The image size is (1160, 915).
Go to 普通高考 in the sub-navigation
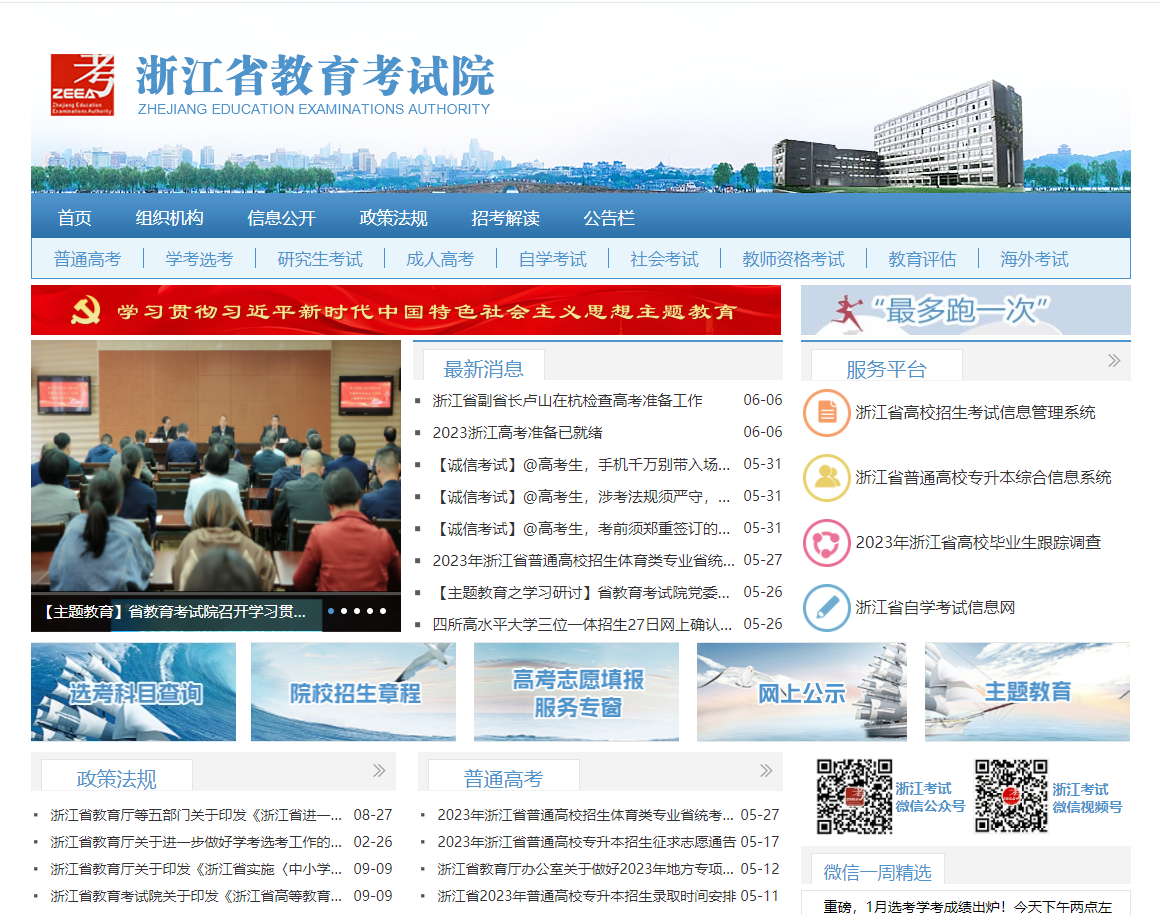(x=87, y=259)
